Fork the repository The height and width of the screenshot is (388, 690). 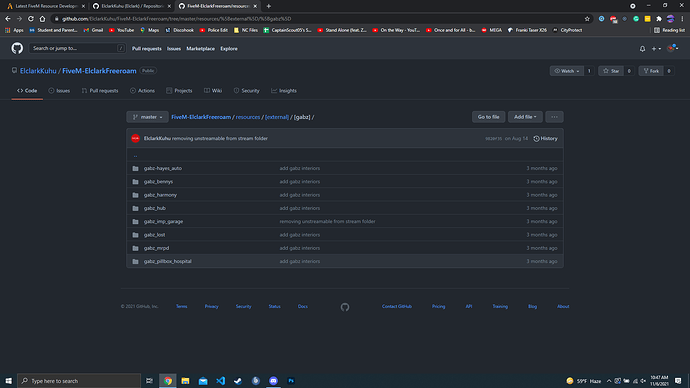click(x=651, y=71)
